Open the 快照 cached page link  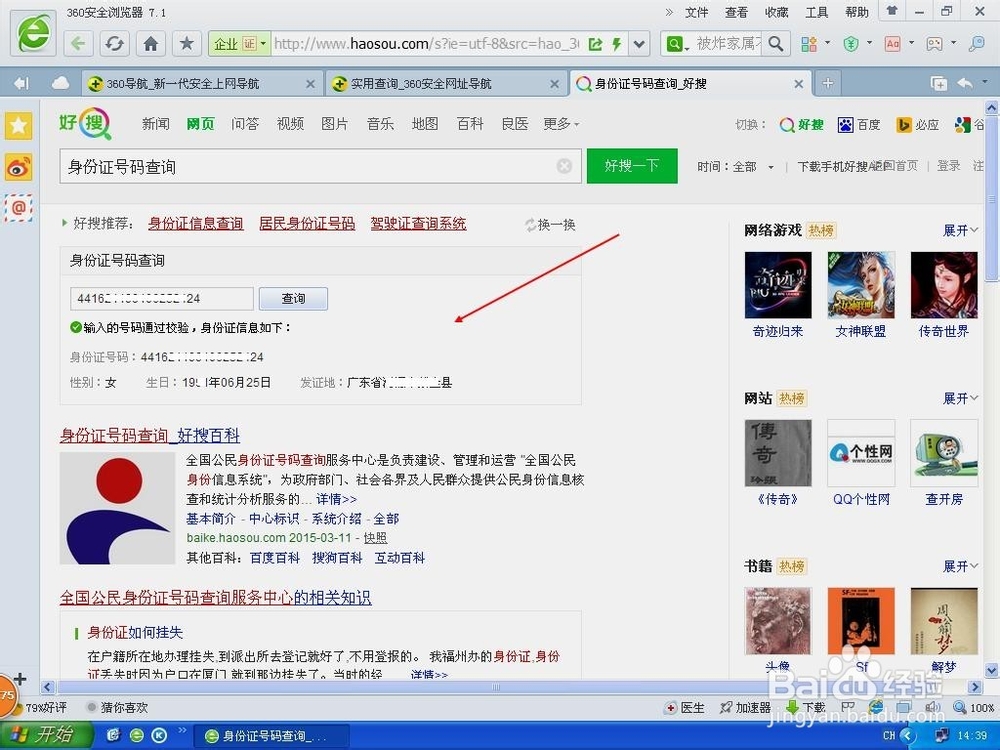pyautogui.click(x=375, y=538)
